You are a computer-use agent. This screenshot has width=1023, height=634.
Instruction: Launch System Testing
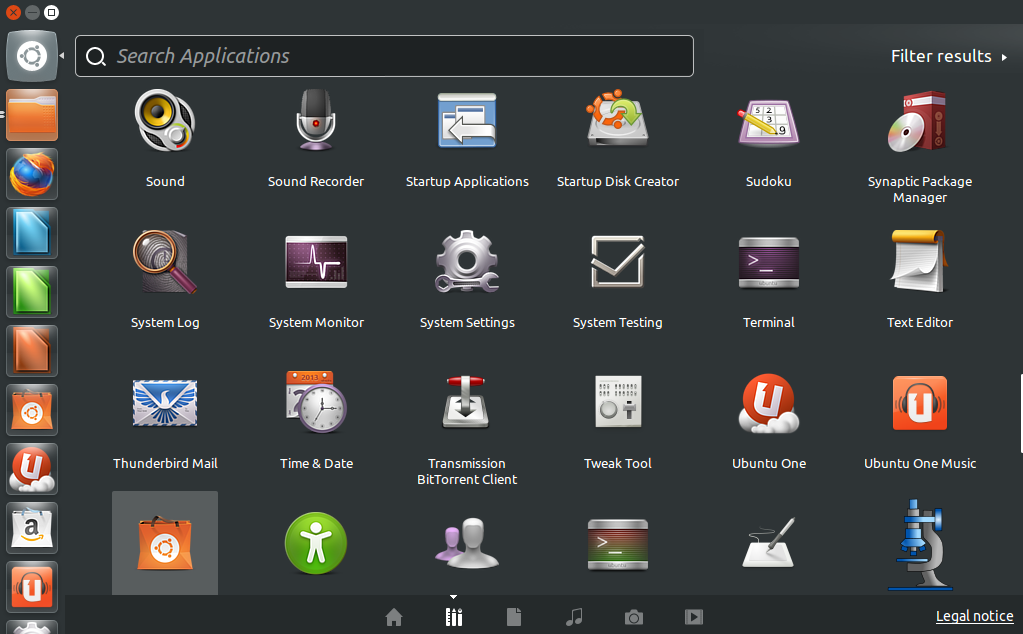[618, 262]
